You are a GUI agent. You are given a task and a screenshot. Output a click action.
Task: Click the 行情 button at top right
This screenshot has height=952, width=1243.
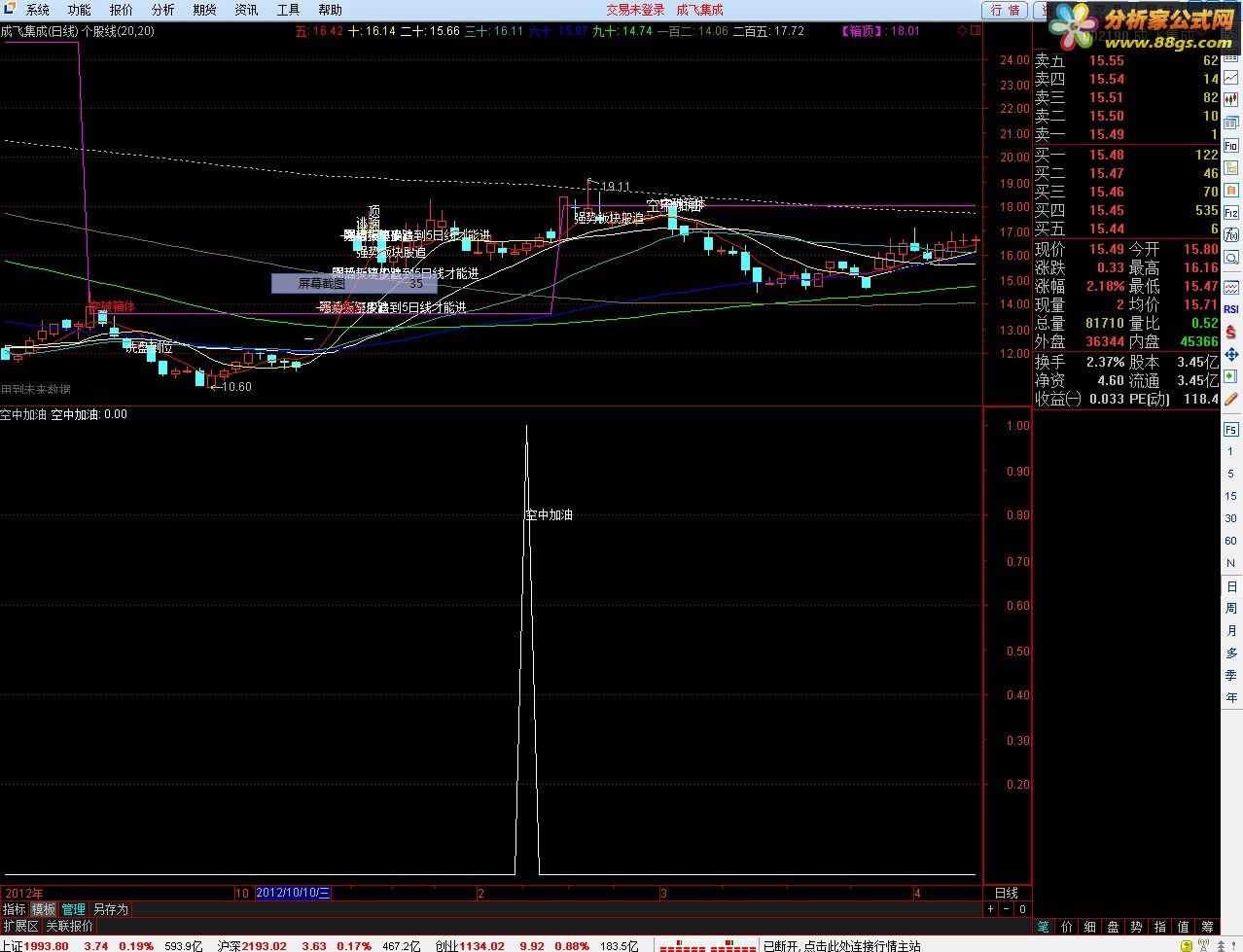[1005, 10]
